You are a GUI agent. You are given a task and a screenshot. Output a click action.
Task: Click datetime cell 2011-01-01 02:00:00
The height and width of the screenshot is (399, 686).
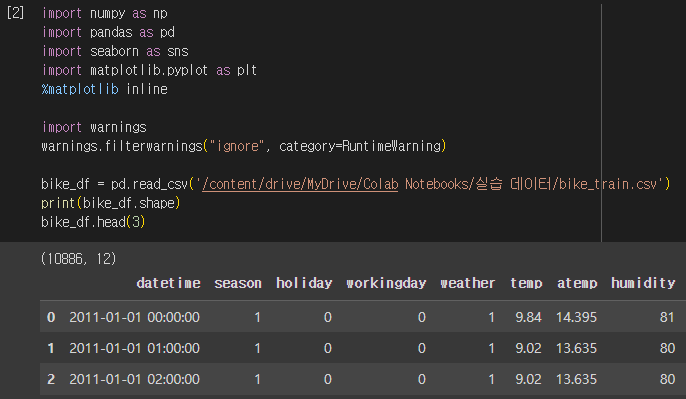[134, 379]
